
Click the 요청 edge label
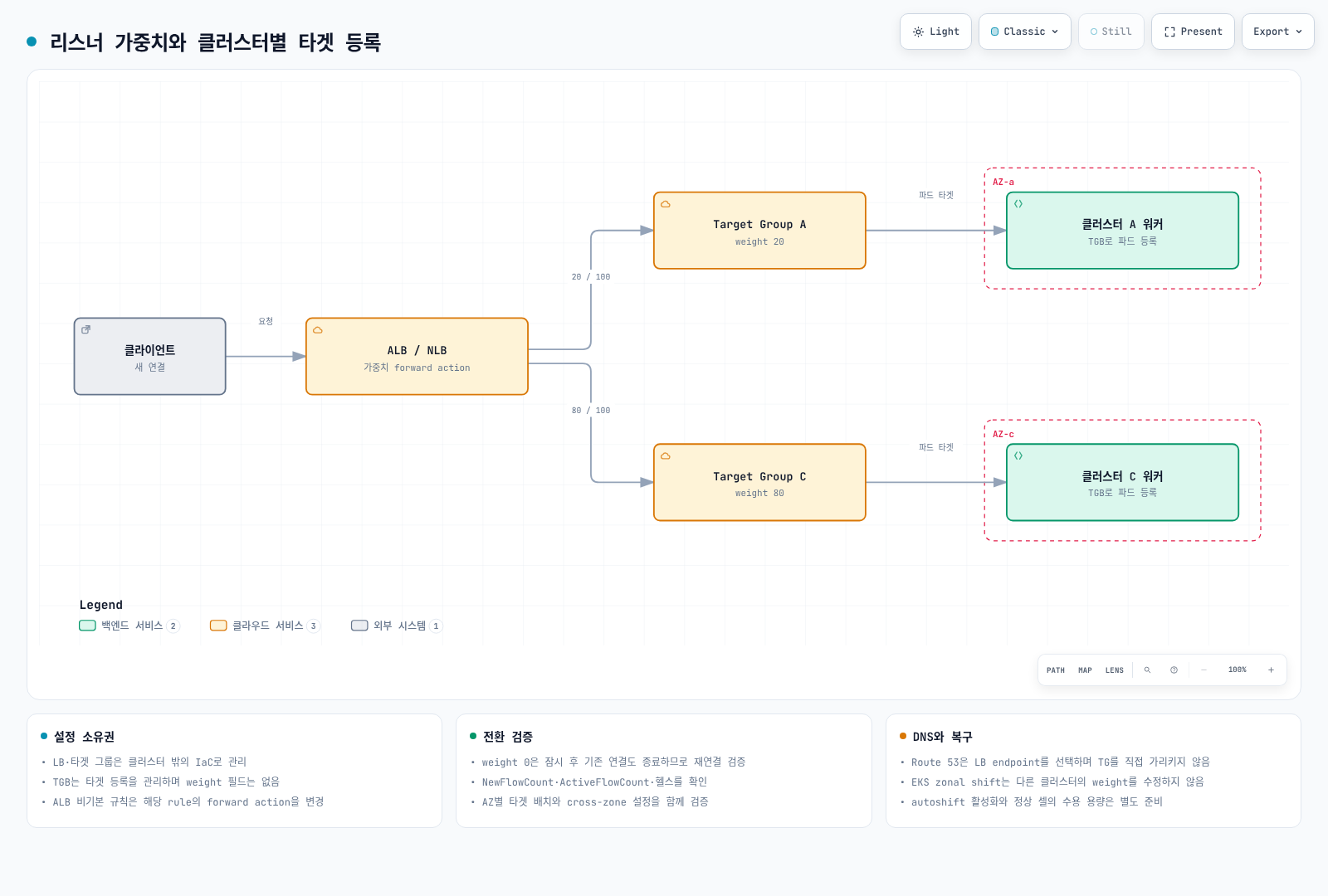point(266,321)
